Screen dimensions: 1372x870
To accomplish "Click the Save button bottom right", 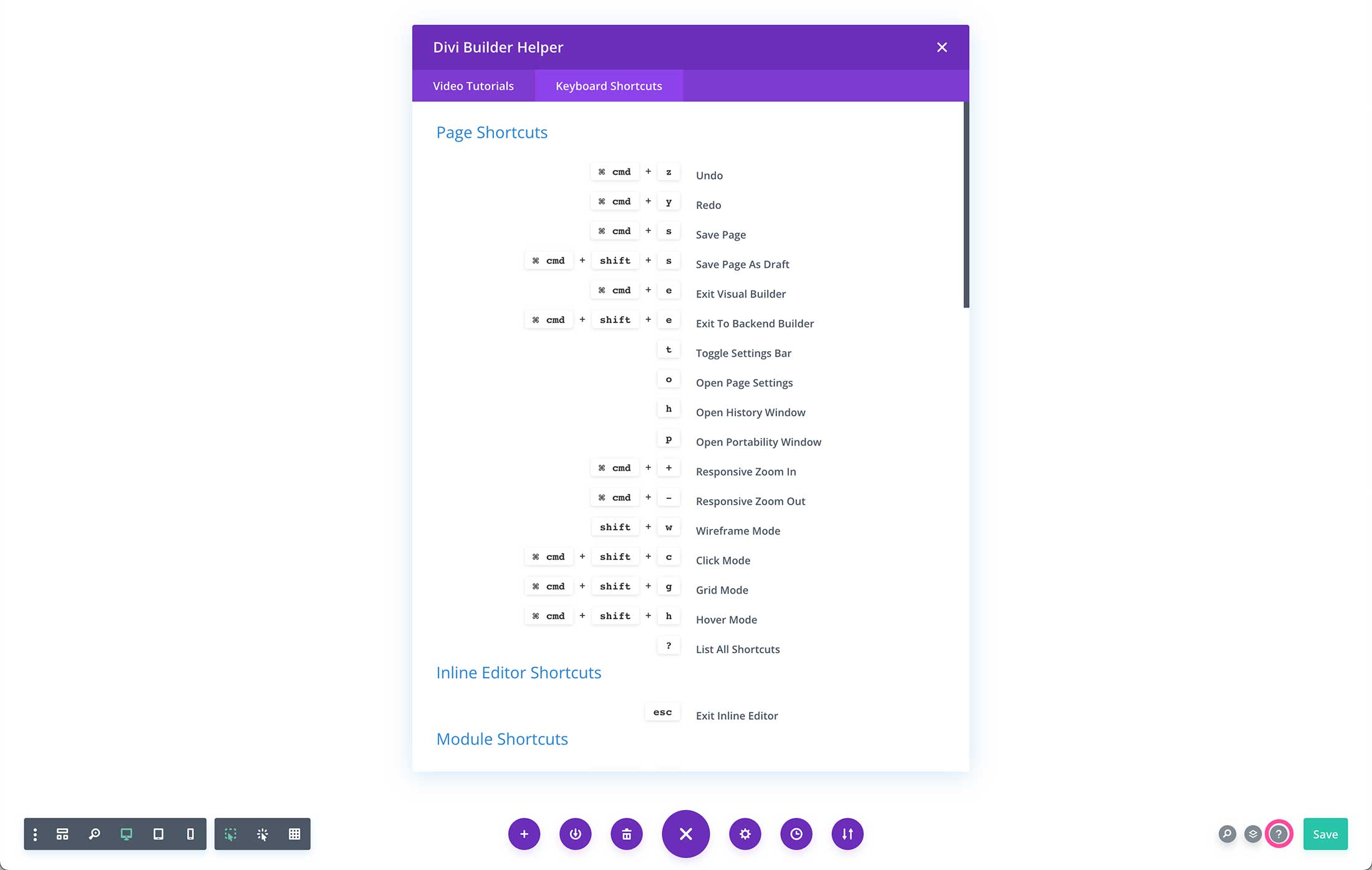I will pyautogui.click(x=1325, y=833).
